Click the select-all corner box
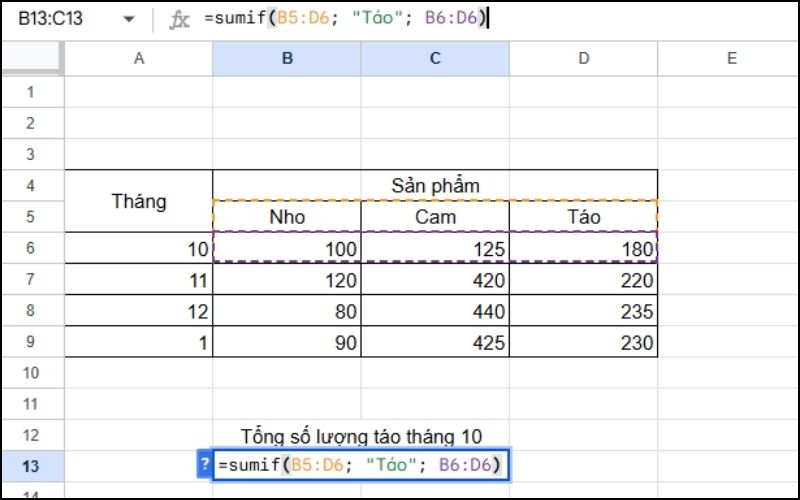The width and height of the screenshot is (800, 500). pos(32,58)
